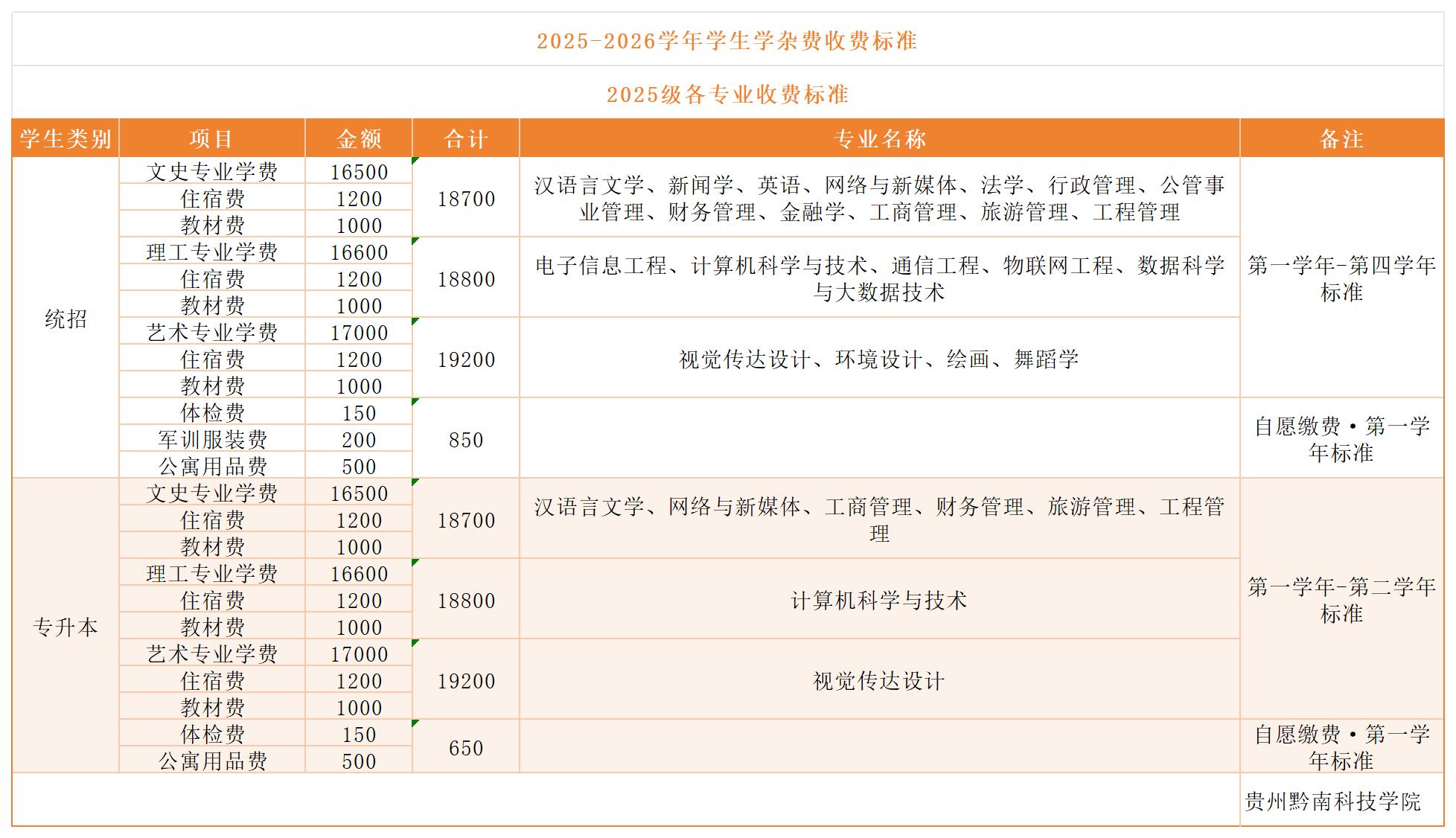The image size is (1456, 838).
Task: Select the 200 amount cell
Action: click(359, 439)
